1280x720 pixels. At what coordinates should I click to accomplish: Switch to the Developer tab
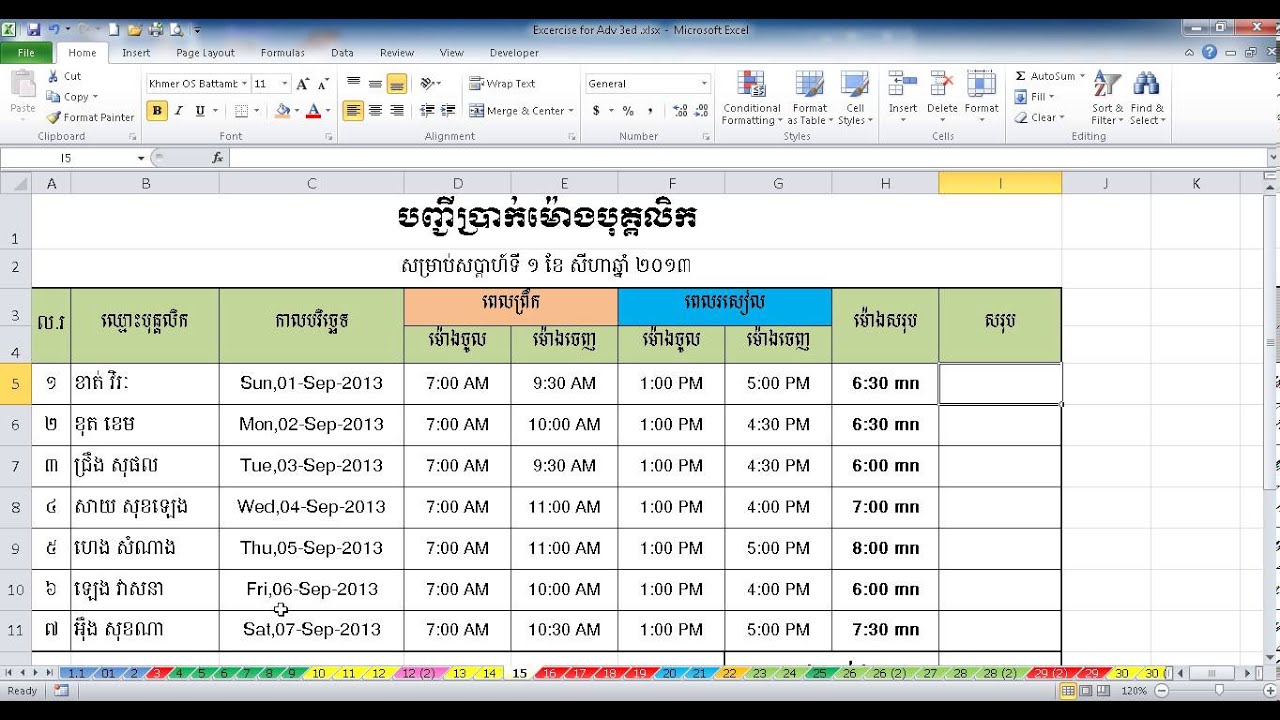(514, 53)
